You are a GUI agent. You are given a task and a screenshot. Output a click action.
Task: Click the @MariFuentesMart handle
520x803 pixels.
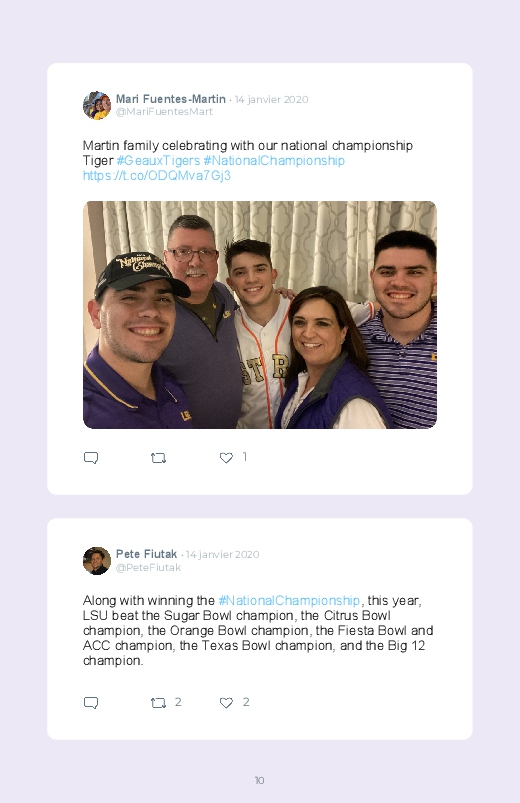[x=164, y=112]
